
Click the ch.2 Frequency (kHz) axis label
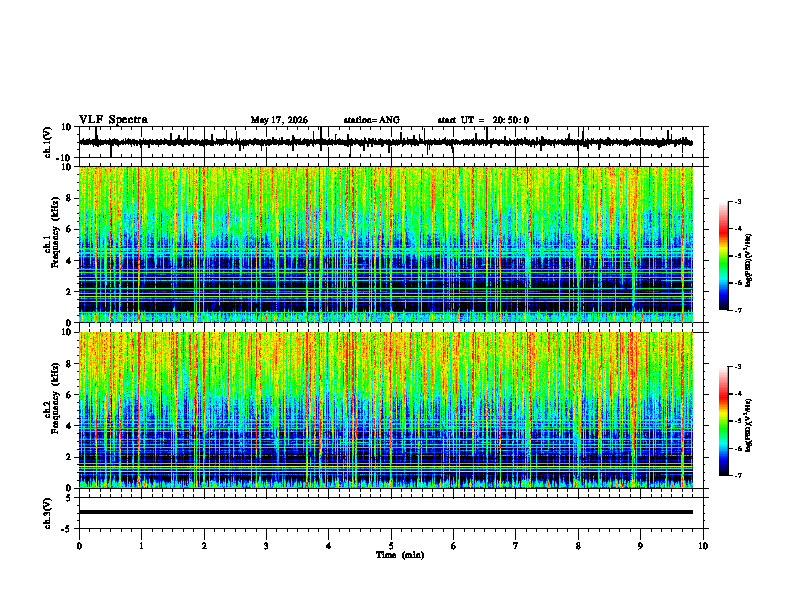click(x=51, y=410)
